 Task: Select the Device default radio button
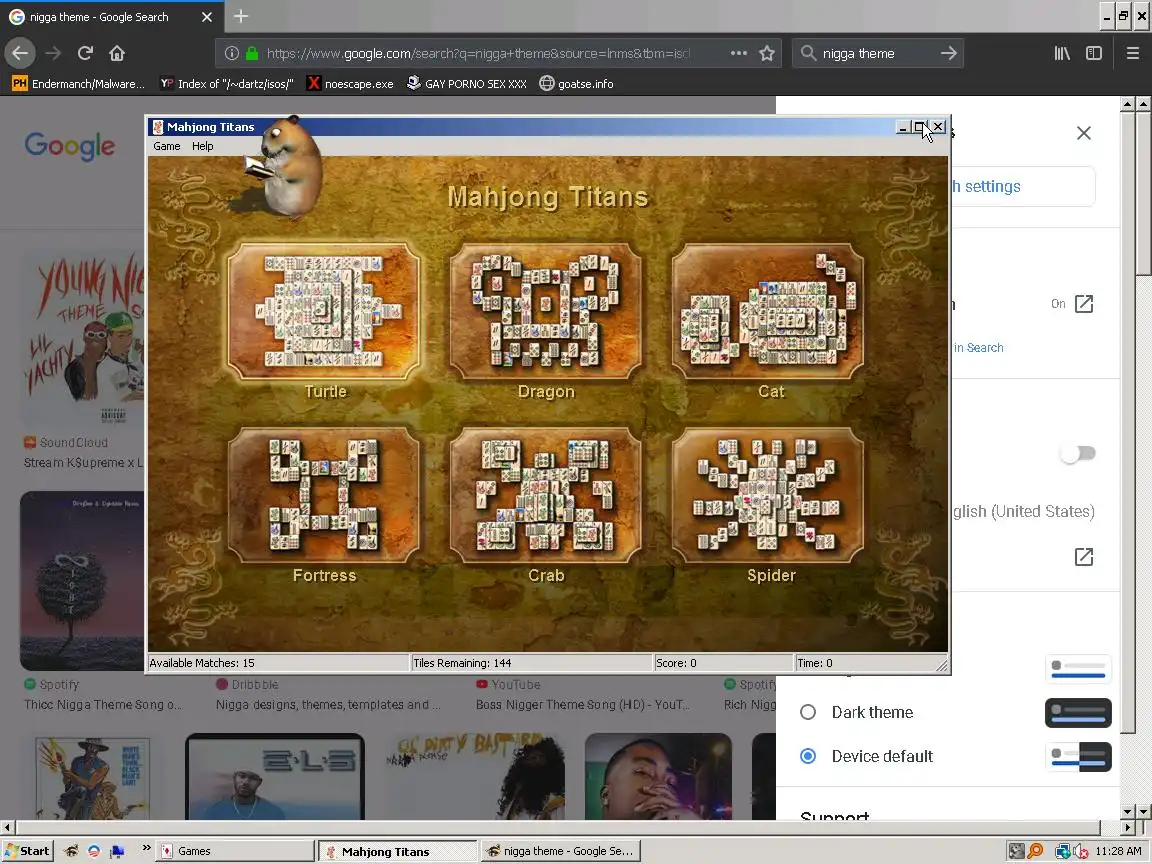point(807,756)
